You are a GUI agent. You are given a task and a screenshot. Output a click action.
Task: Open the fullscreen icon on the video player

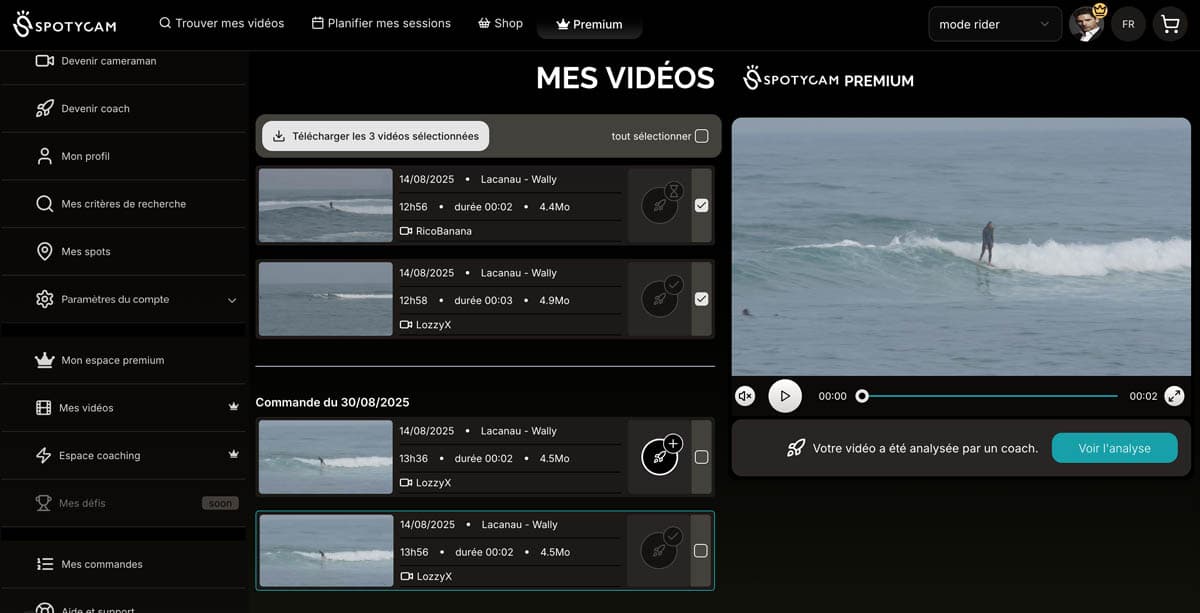pos(1174,395)
